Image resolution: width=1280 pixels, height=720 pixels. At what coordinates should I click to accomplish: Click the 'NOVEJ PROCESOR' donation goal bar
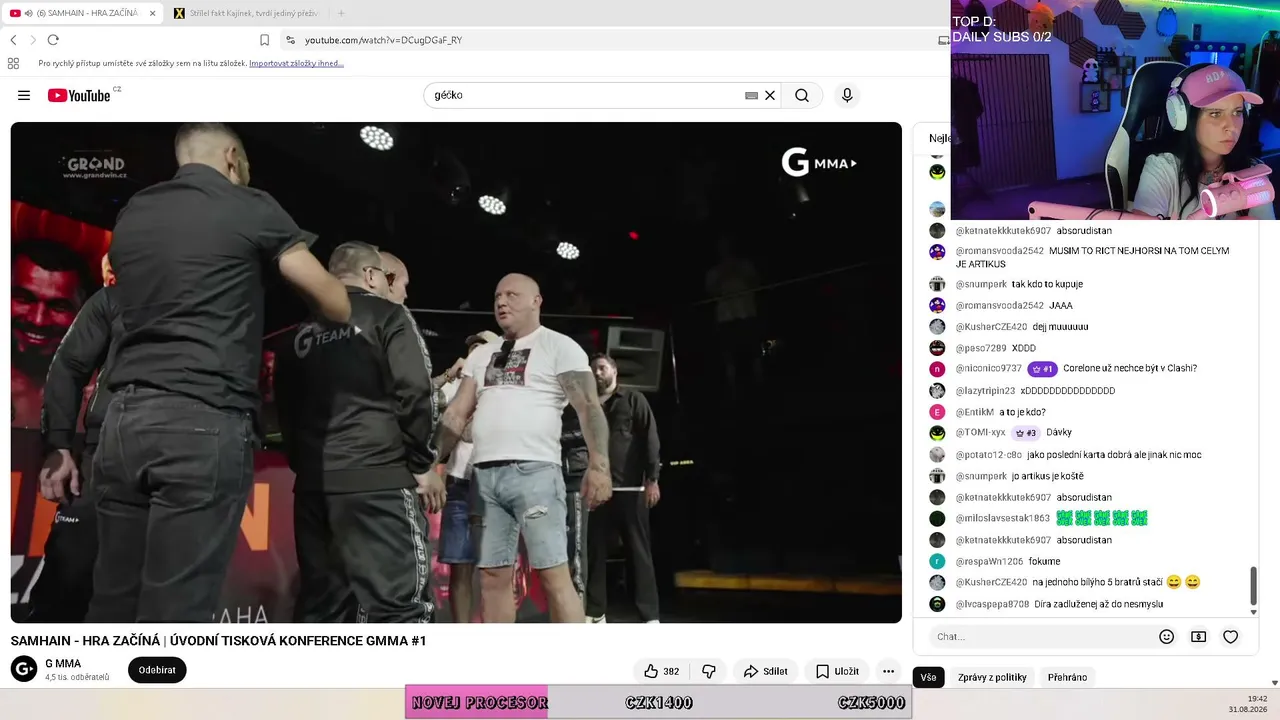[658, 702]
